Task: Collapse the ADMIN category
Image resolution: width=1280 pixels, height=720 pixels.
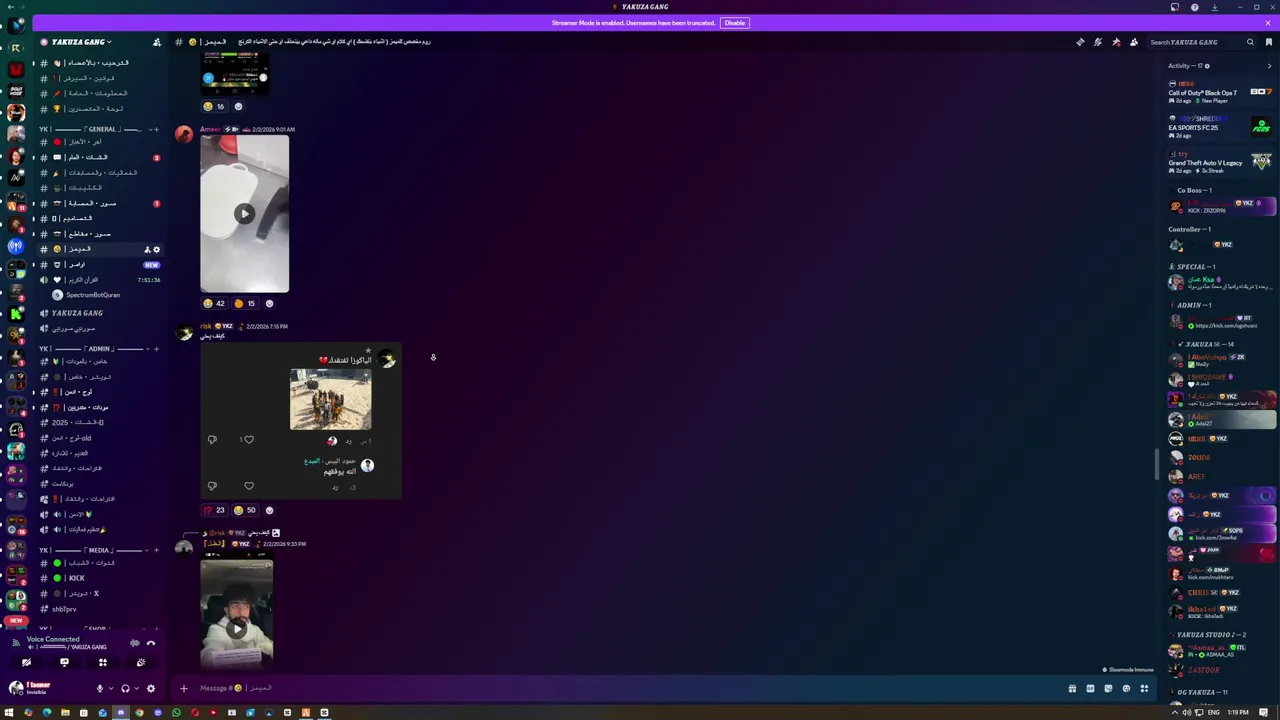Action: [x=95, y=349]
